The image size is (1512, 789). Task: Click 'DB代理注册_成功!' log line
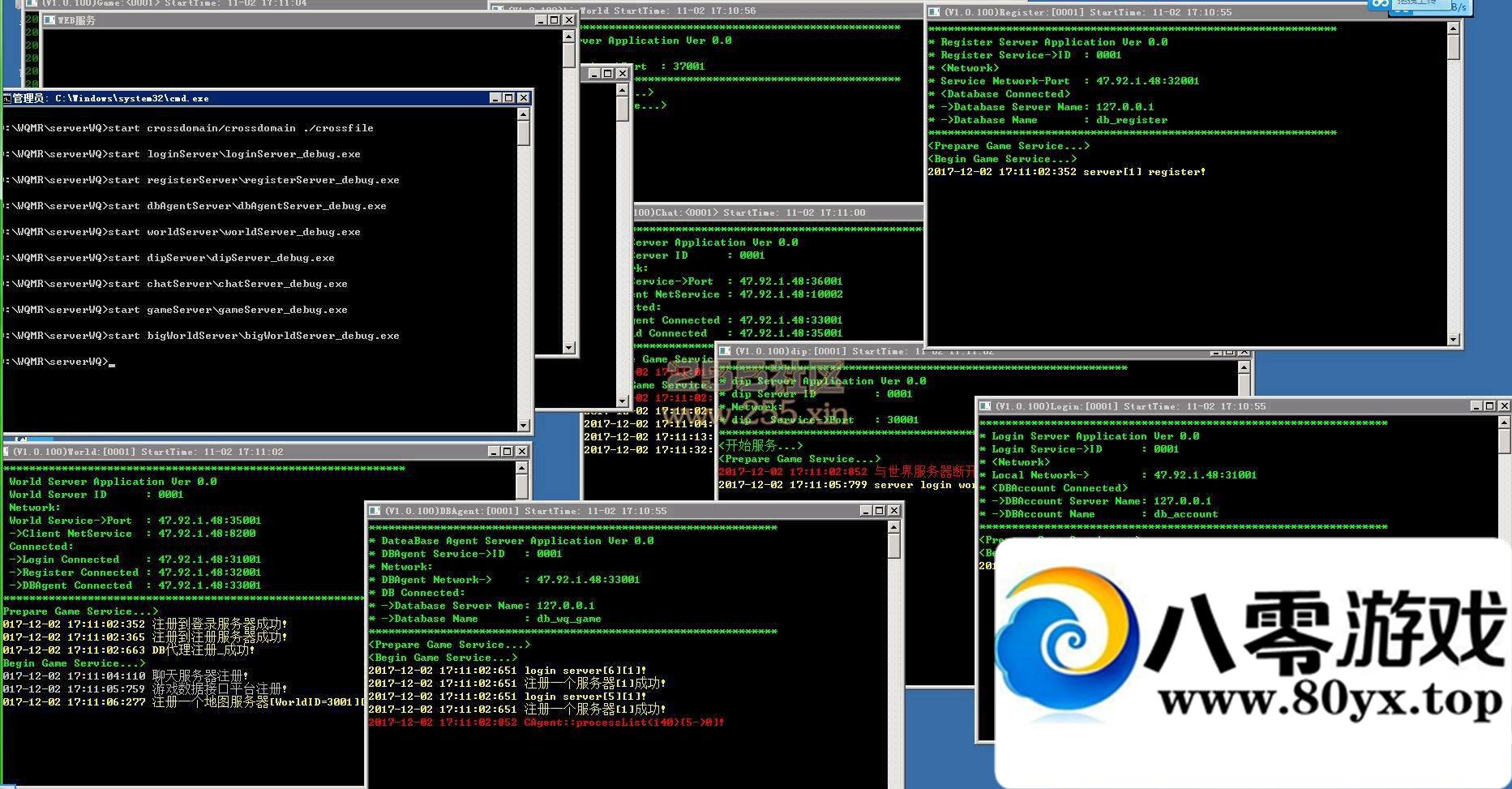pyautogui.click(x=129, y=650)
